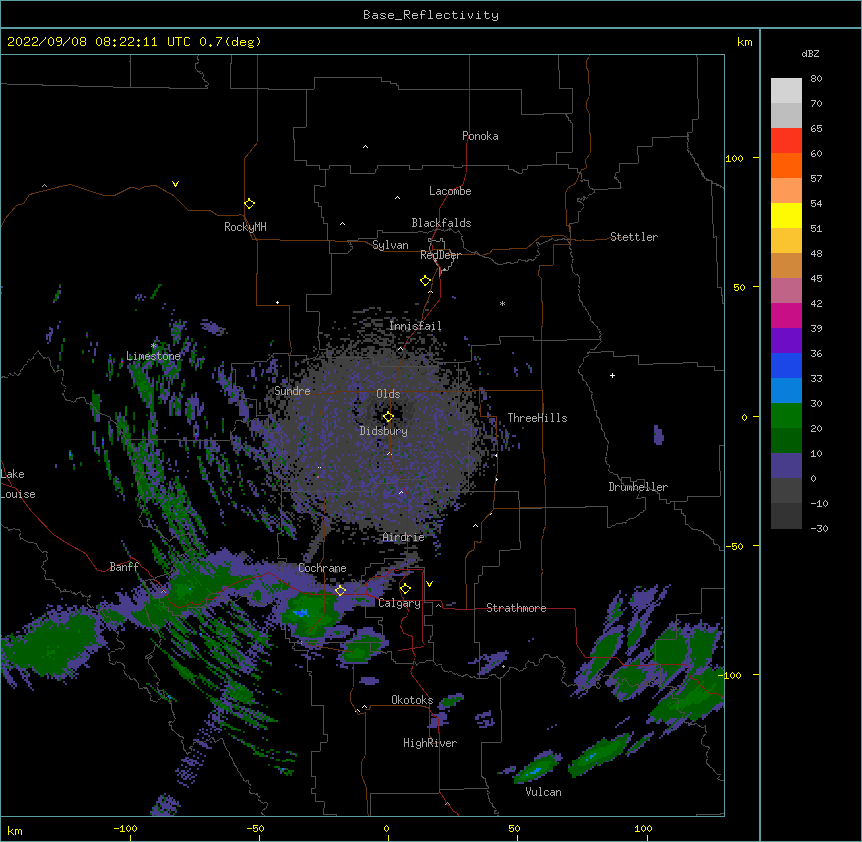Click the Ponoka city label
This screenshot has width=862, height=842.
point(480,136)
